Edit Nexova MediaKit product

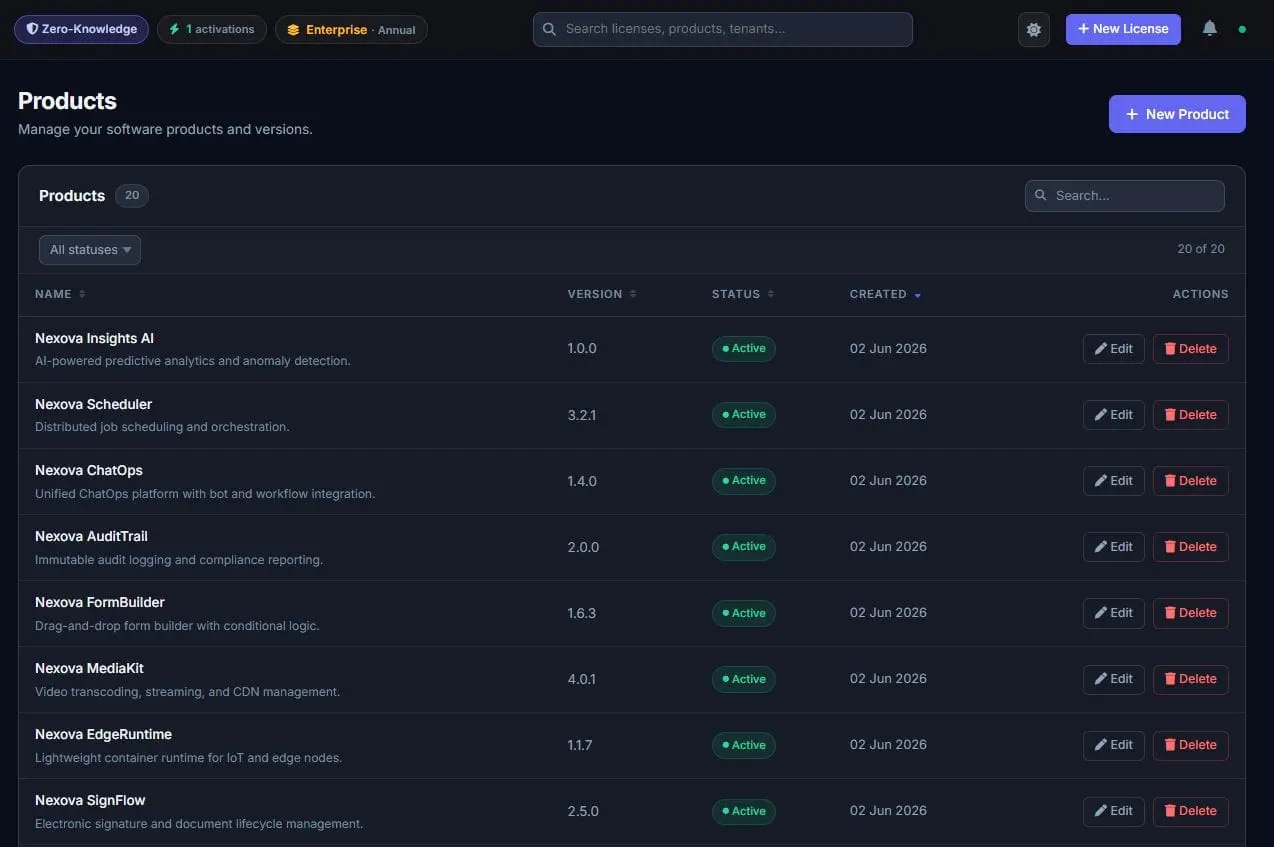tap(1114, 679)
